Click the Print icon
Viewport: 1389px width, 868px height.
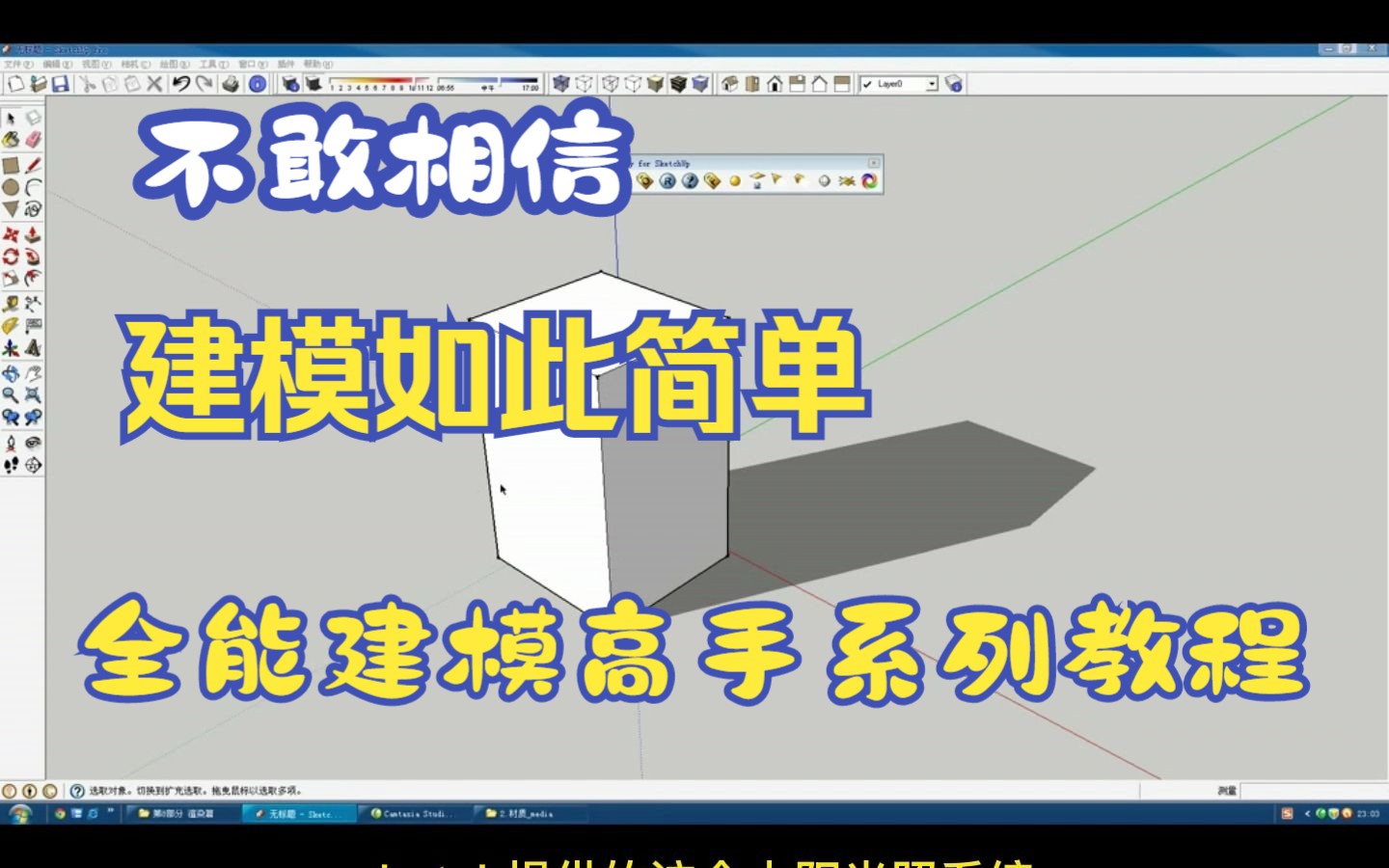pyautogui.click(x=231, y=85)
